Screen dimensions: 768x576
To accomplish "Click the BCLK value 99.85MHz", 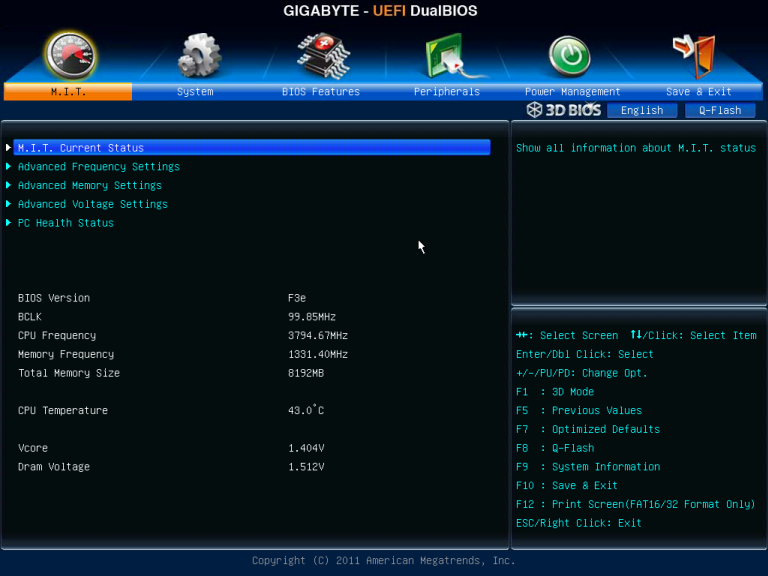I will point(312,317).
